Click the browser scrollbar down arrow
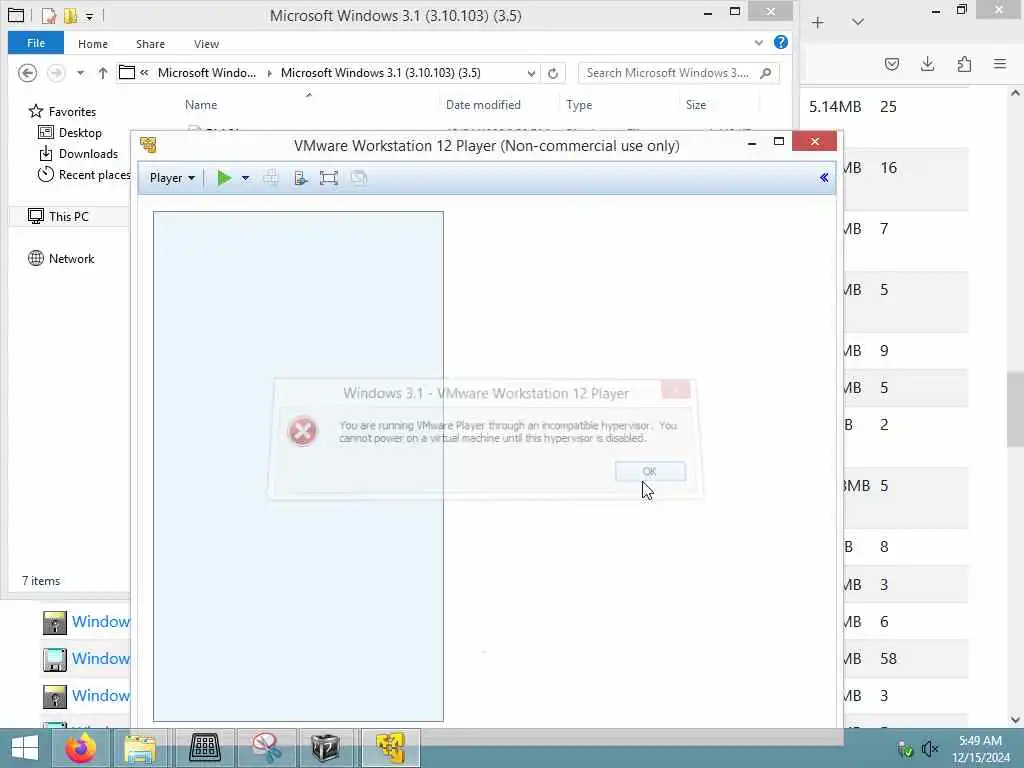Screen dimensions: 1024x768 1015,720
